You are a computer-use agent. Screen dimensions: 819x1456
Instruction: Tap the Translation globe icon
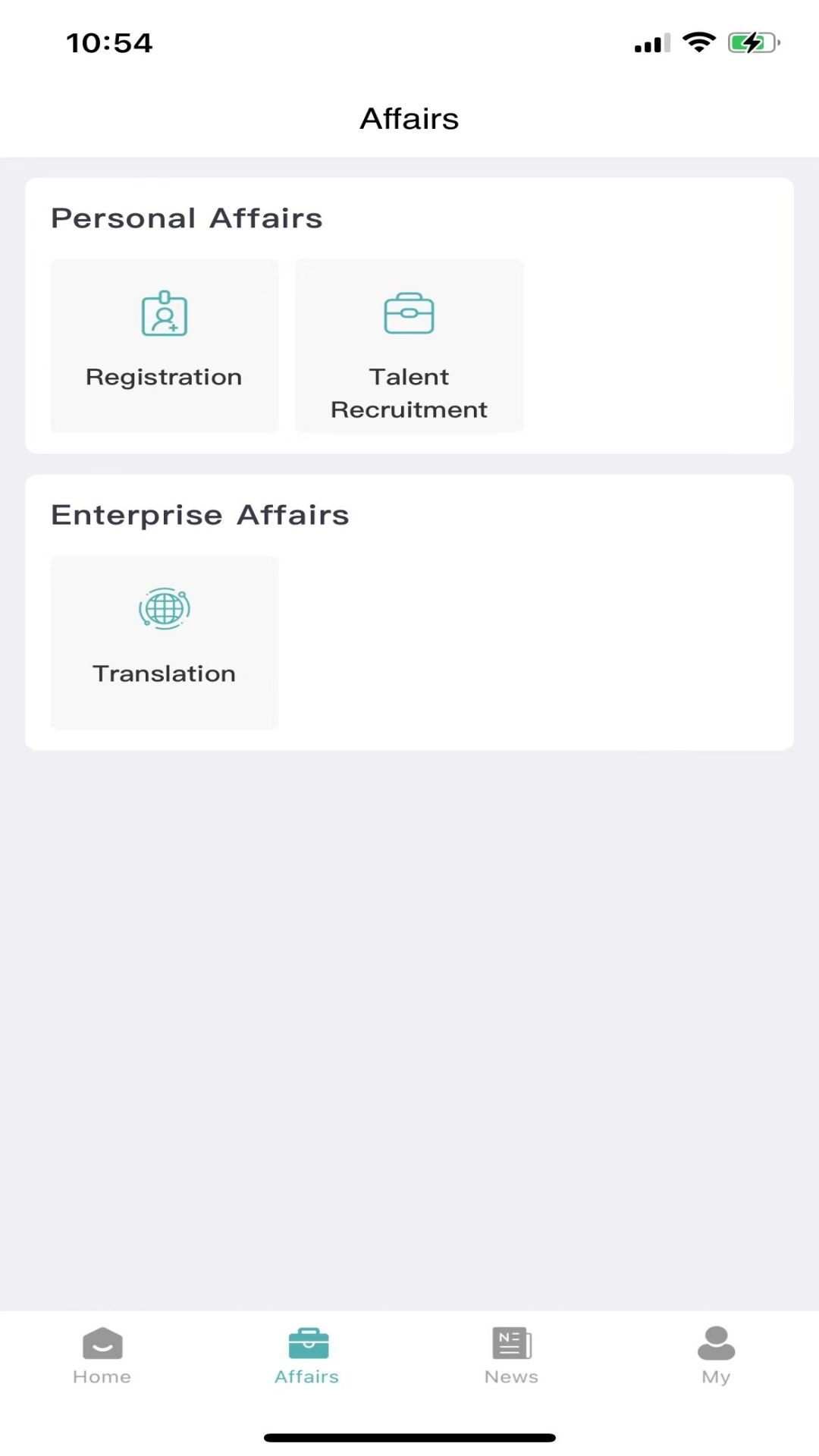pyautogui.click(x=165, y=608)
